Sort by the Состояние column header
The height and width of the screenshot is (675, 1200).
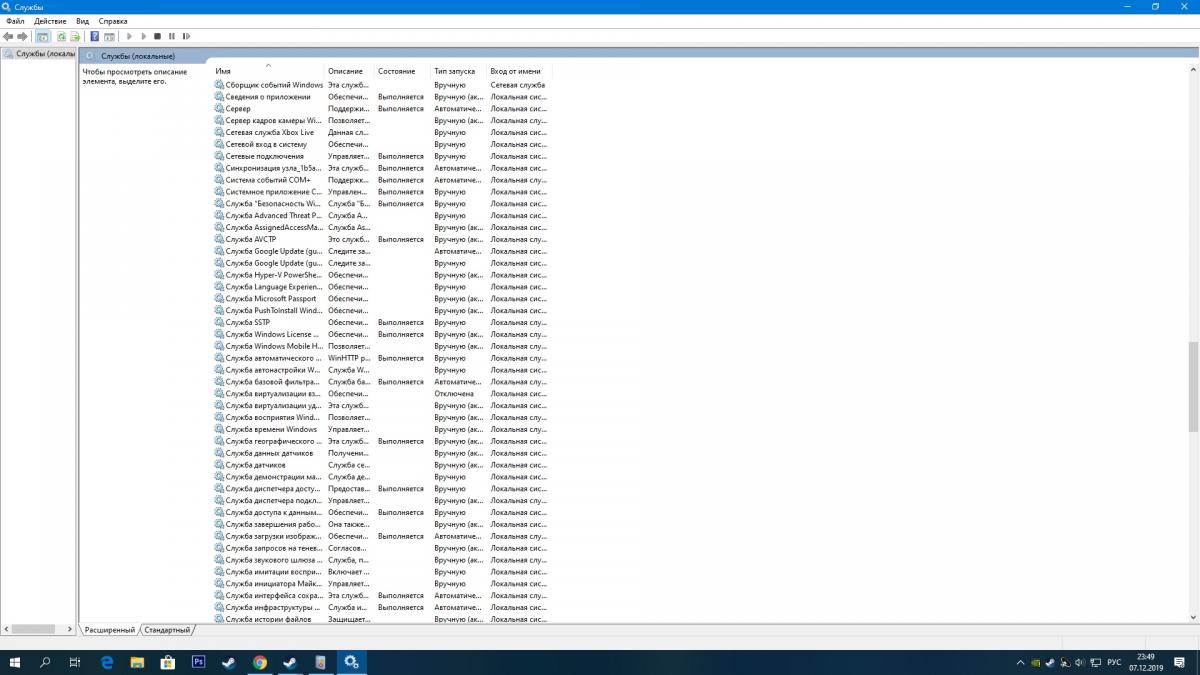(403, 71)
